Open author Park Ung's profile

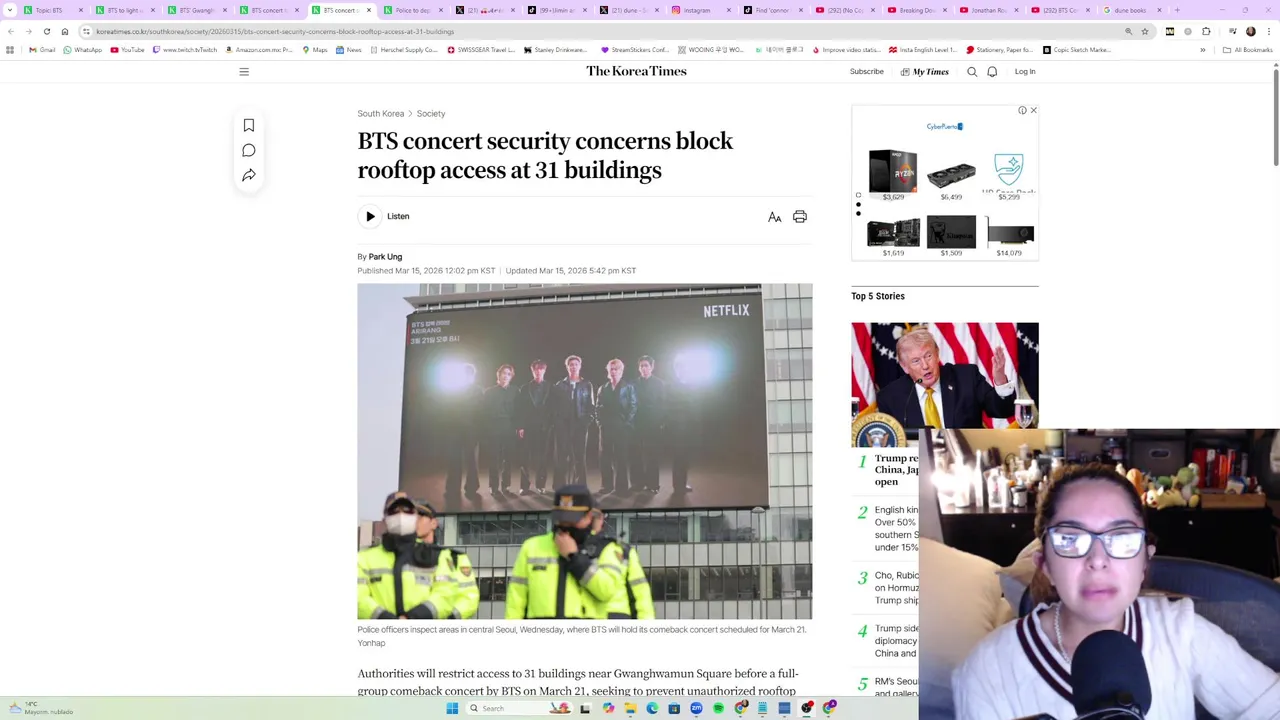[x=385, y=257]
